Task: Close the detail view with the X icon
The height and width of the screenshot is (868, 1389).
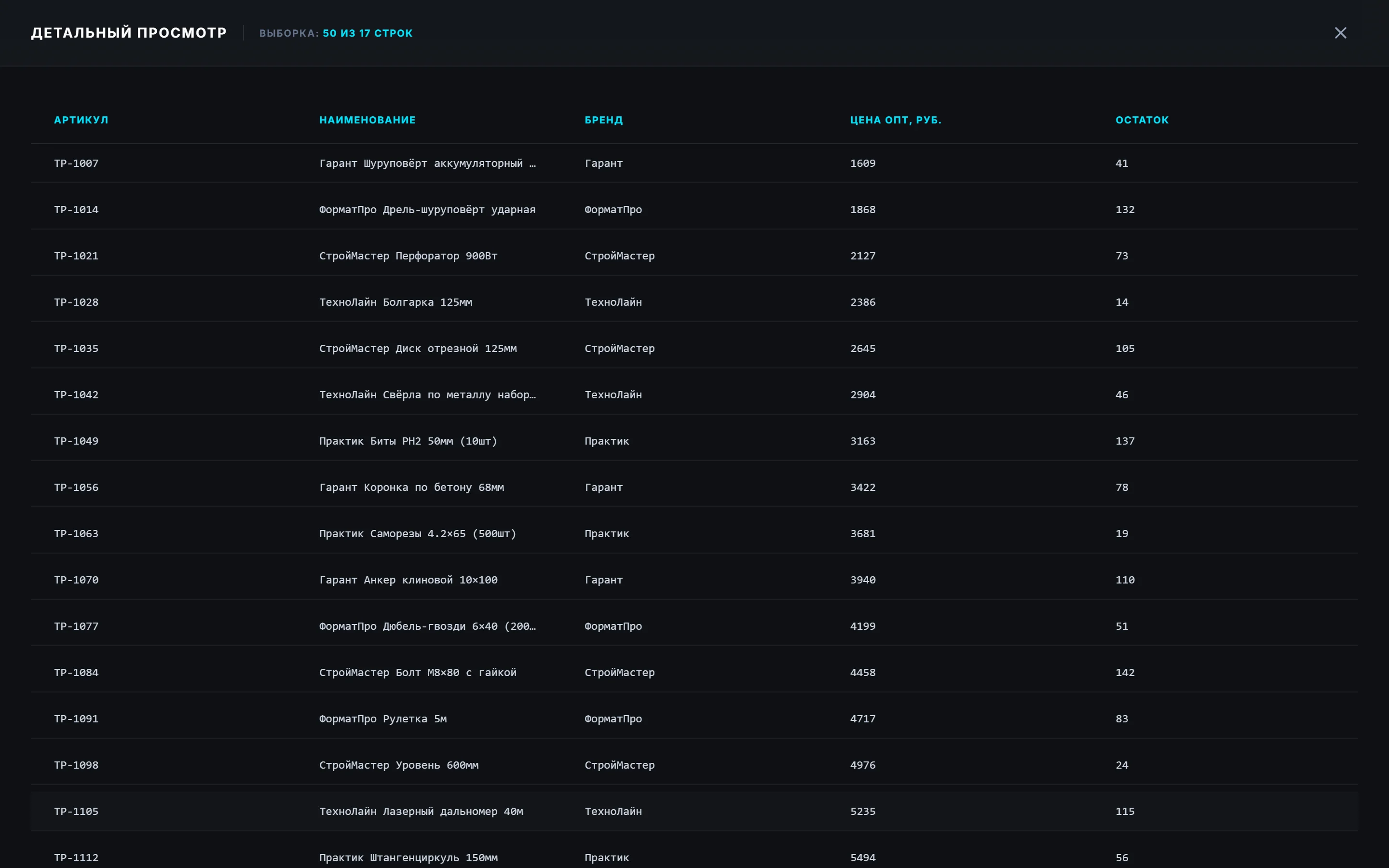Action: [1340, 33]
